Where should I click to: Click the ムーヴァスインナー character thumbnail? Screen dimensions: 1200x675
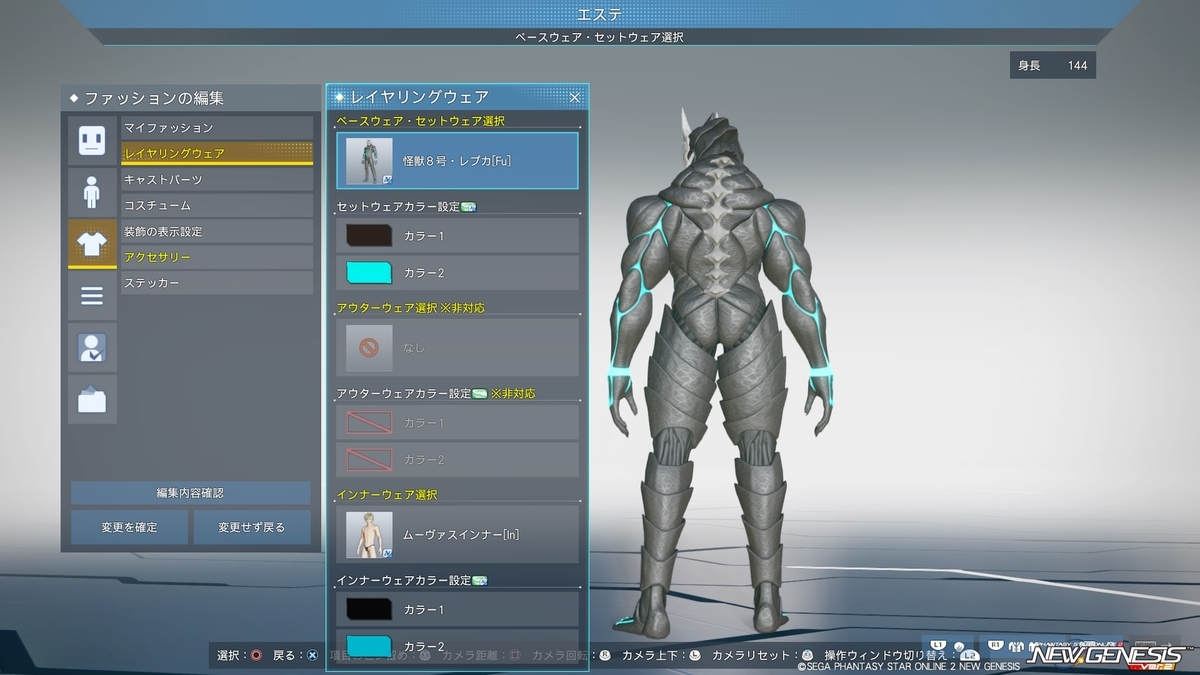[369, 534]
